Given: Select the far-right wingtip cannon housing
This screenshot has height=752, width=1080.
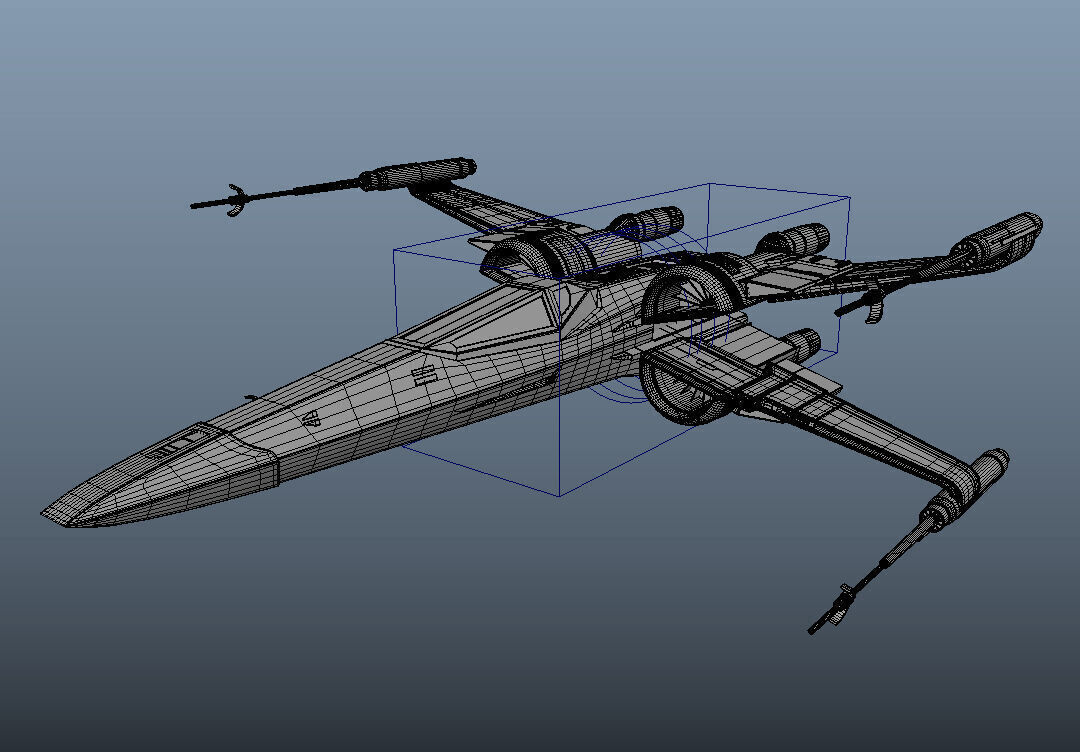Looking at the screenshot, I should tap(997, 240).
